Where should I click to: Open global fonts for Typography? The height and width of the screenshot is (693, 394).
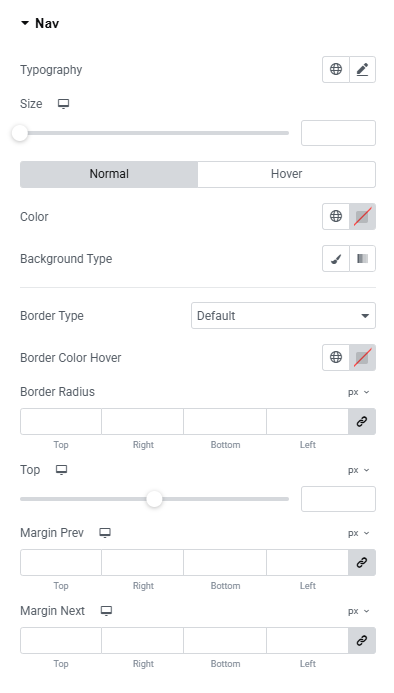click(x=336, y=69)
